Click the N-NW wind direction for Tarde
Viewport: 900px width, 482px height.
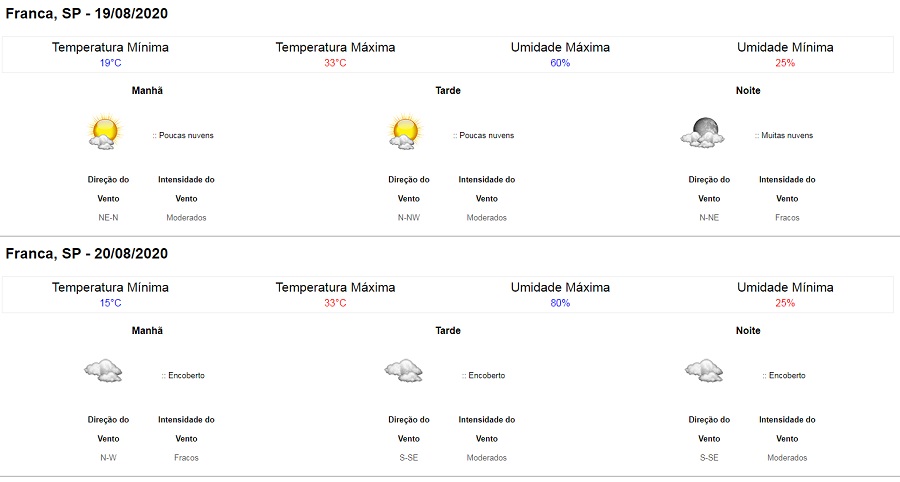(x=409, y=218)
